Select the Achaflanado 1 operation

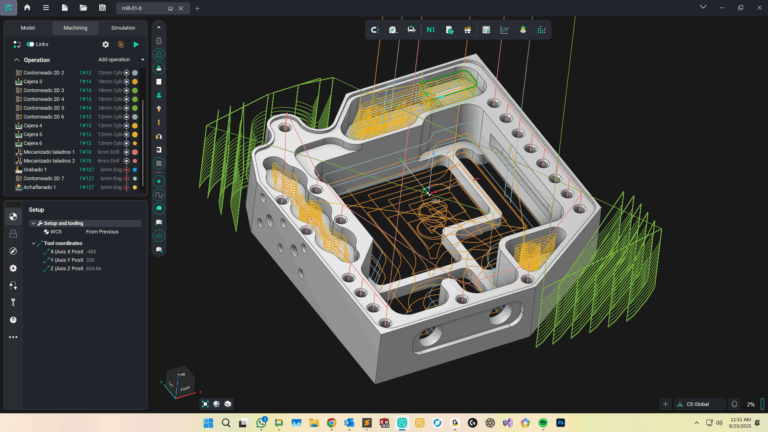click(40, 187)
